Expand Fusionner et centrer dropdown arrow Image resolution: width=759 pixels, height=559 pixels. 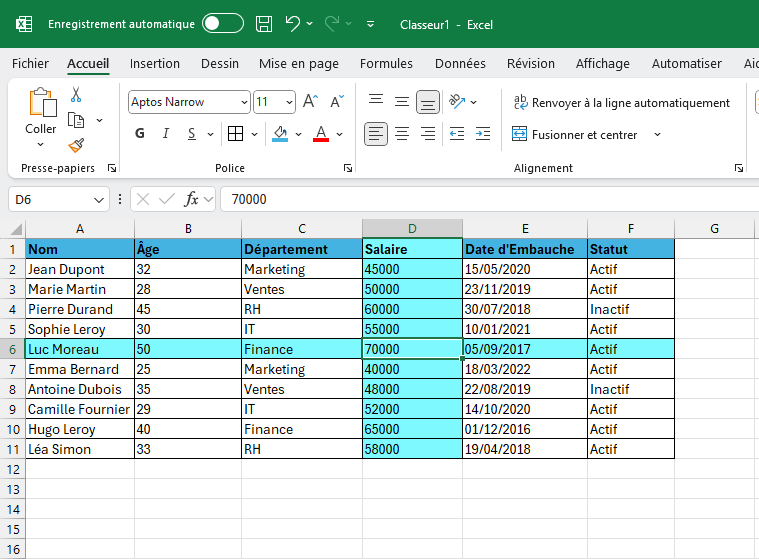tap(657, 134)
